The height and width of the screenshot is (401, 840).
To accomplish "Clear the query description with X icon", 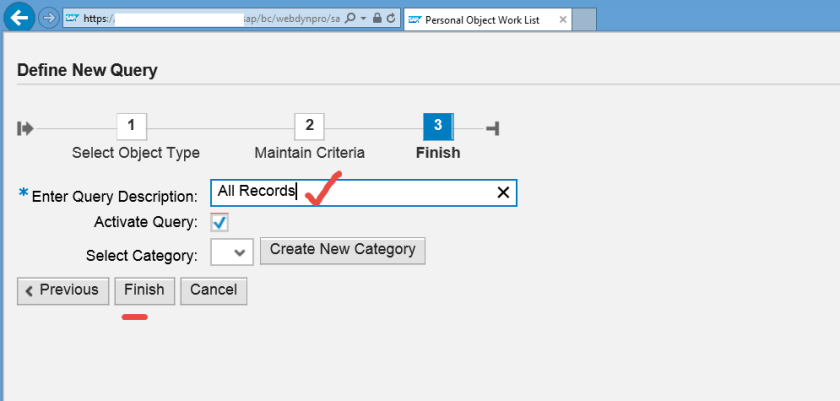I will pos(503,193).
